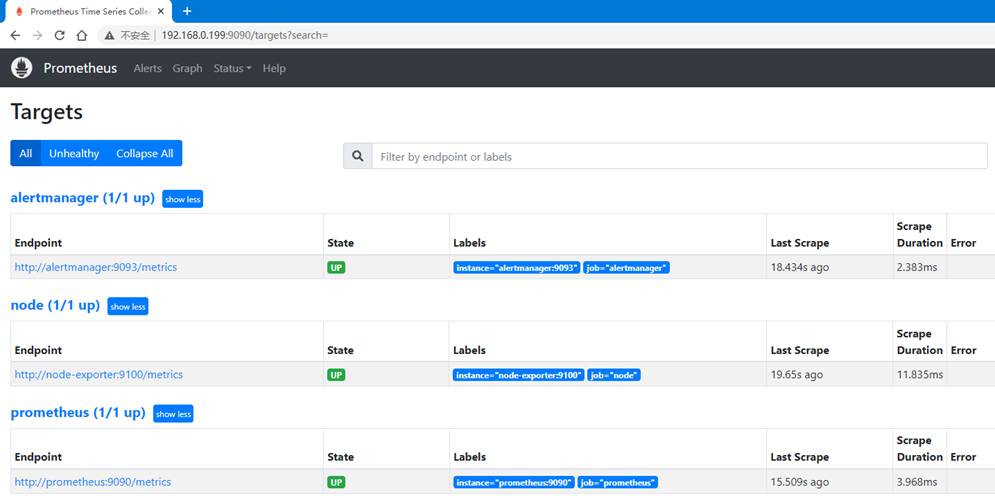This screenshot has width=995, height=496.
Task: Click the 19.65s ago last scrape value
Action: (797, 375)
